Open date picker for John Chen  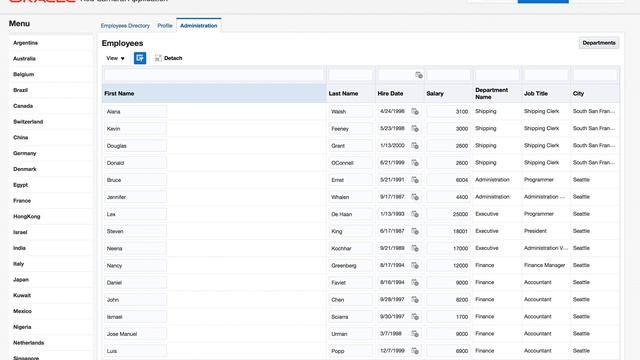click(x=415, y=300)
